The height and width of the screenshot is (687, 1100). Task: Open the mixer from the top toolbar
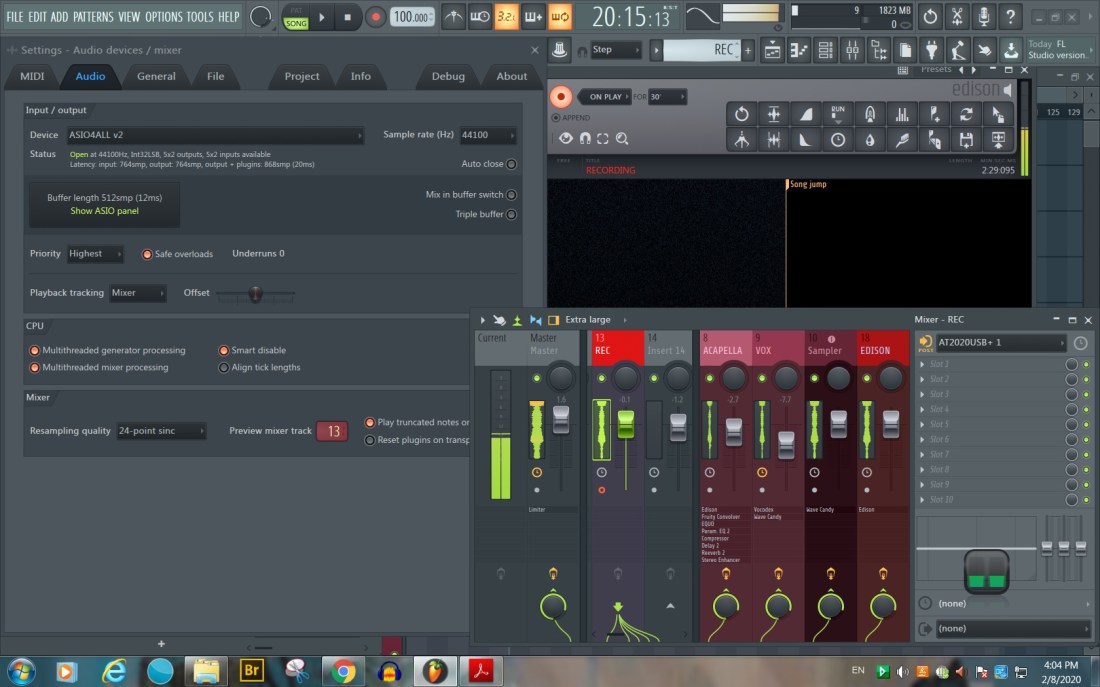851,50
